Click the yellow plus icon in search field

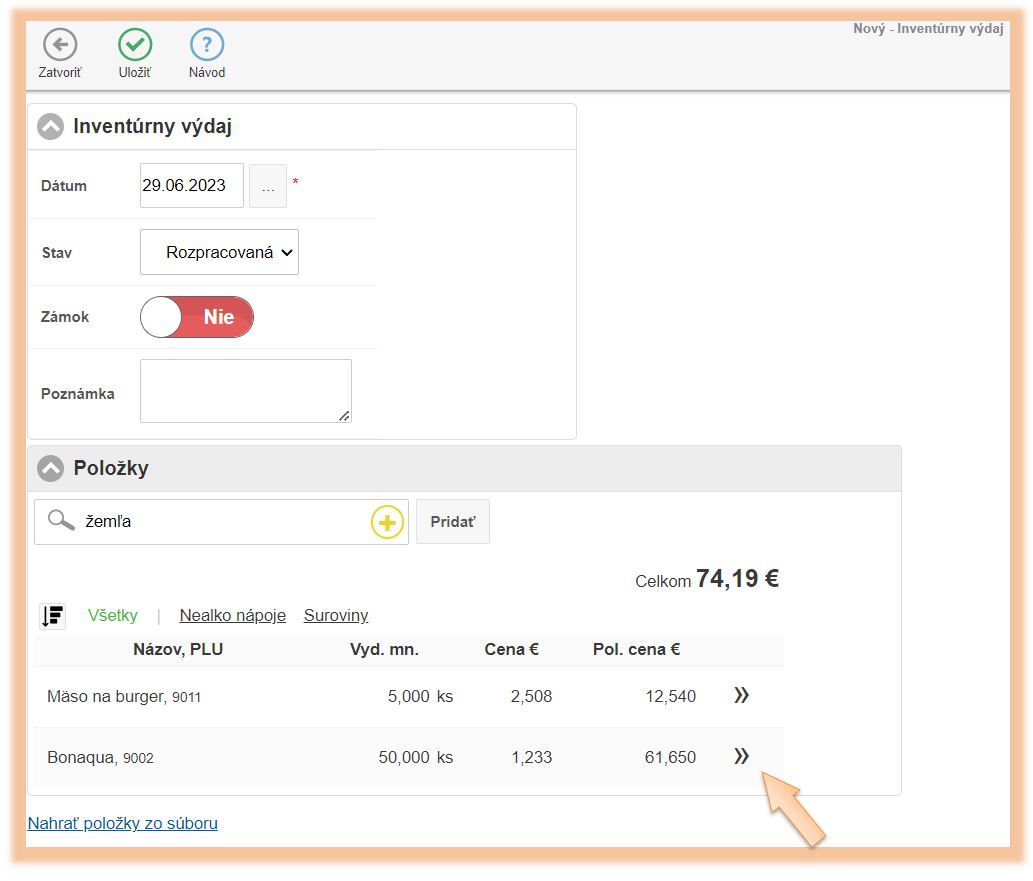tap(387, 522)
